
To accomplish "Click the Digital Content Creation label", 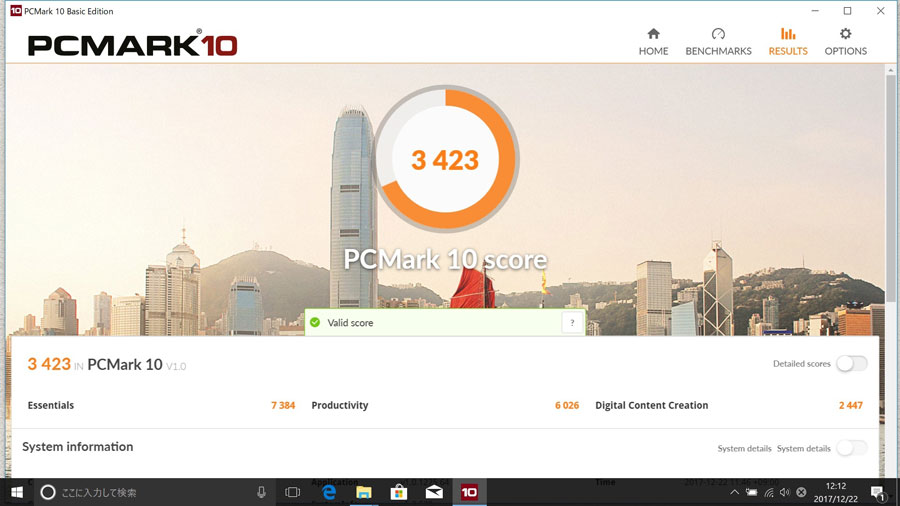I will 651,405.
